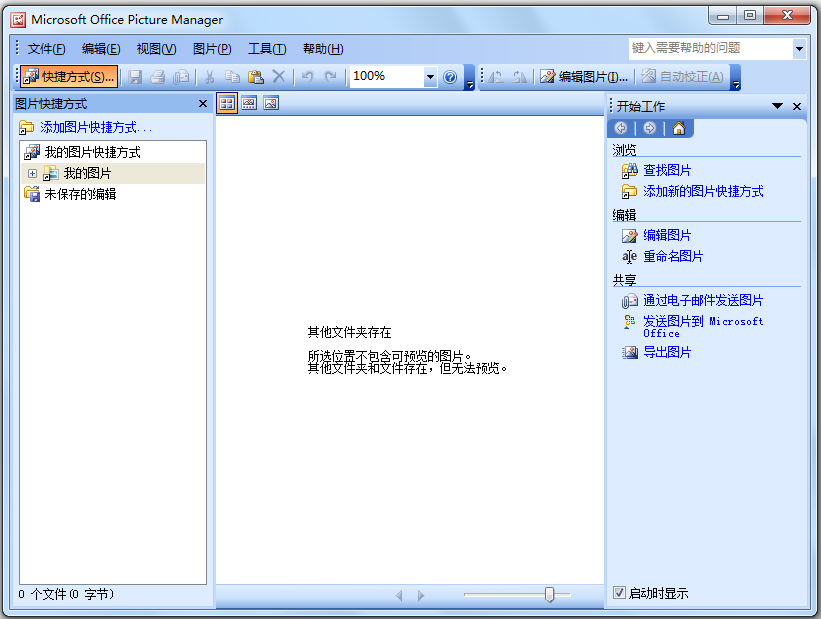
Task: Click 通过电子邮件发送图片 link
Action: point(703,300)
